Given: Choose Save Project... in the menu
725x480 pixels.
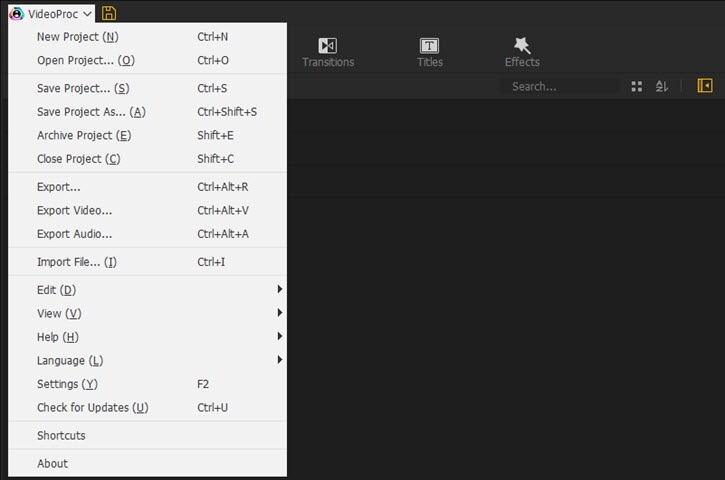Looking at the screenshot, I should 147,88.
